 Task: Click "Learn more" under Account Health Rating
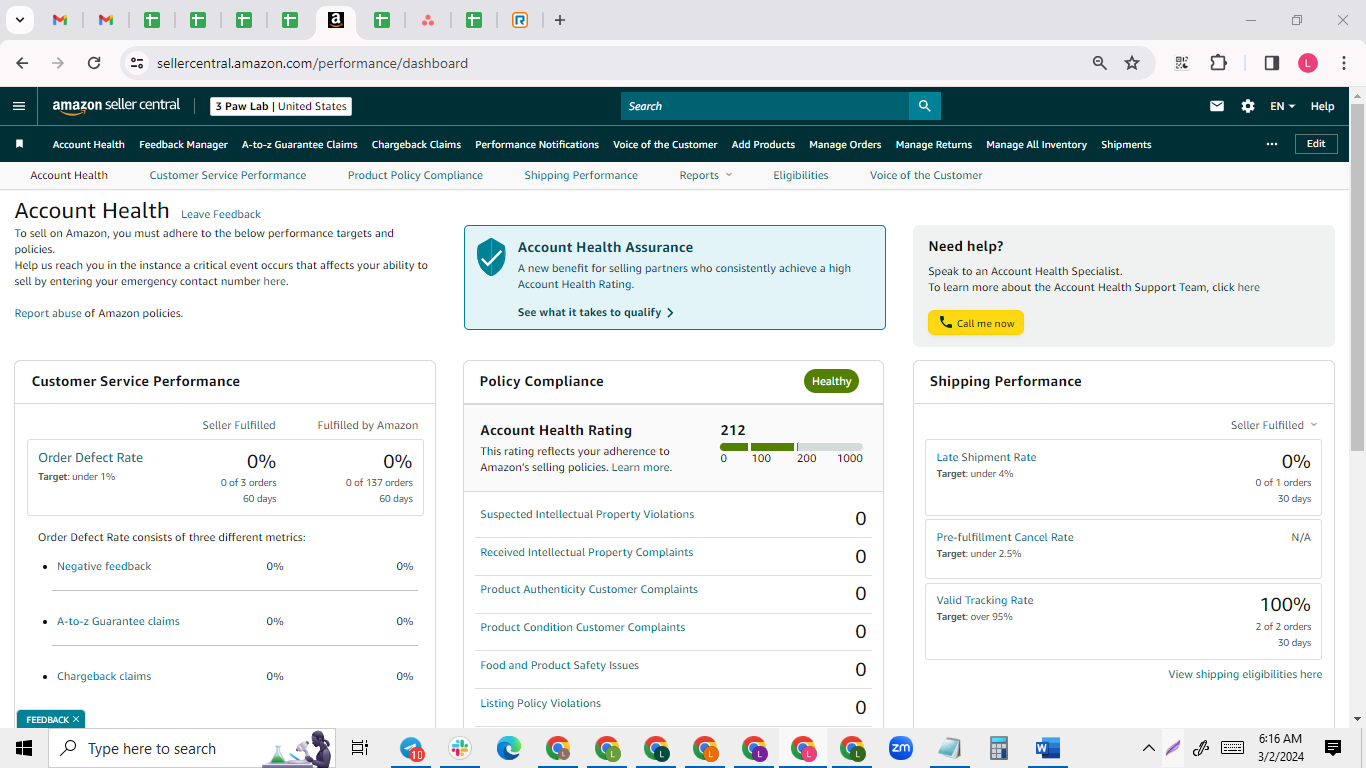[x=640, y=467]
